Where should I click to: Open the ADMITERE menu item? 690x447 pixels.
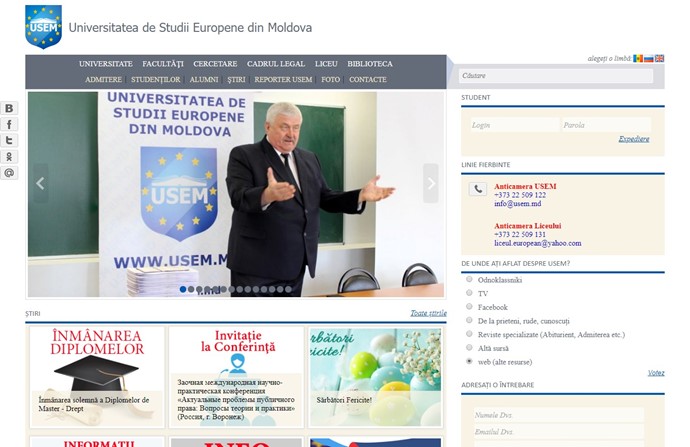[104, 79]
